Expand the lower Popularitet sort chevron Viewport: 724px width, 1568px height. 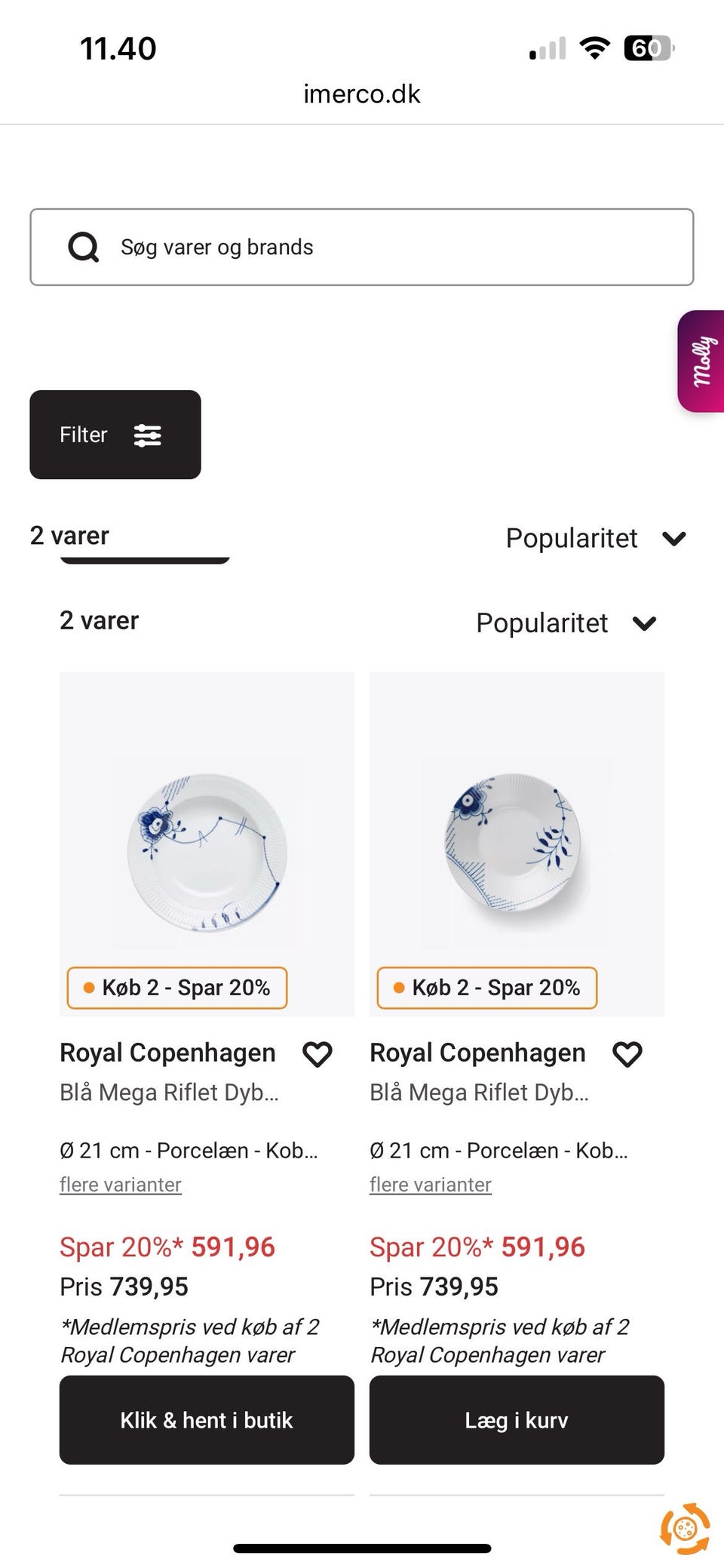pyautogui.click(x=644, y=624)
